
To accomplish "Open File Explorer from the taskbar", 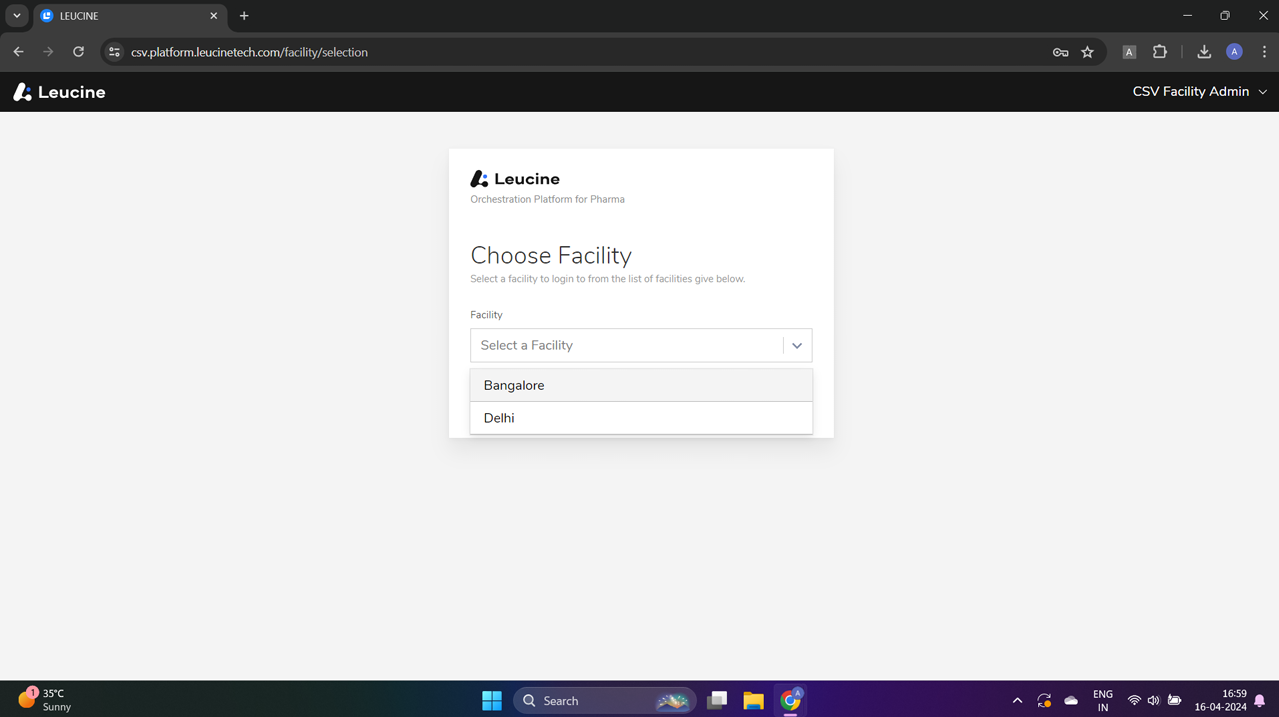I will (x=754, y=700).
